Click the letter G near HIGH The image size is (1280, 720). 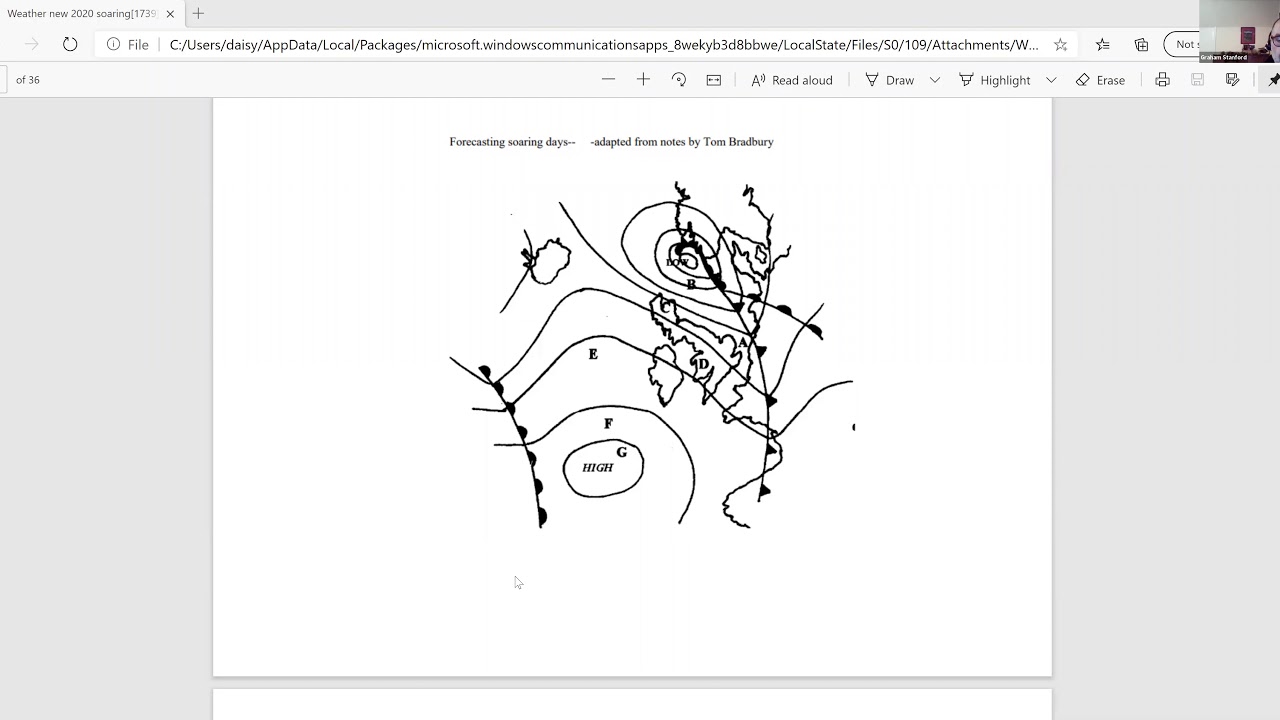coord(622,453)
